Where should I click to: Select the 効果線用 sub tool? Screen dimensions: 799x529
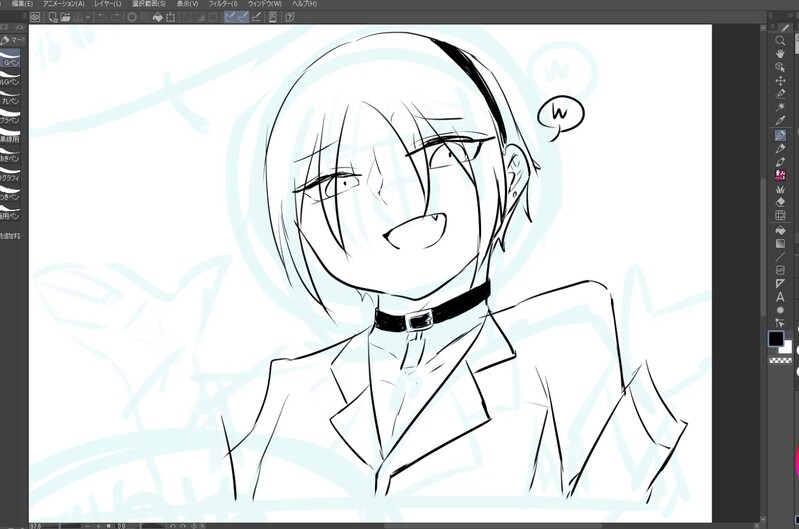[10, 135]
